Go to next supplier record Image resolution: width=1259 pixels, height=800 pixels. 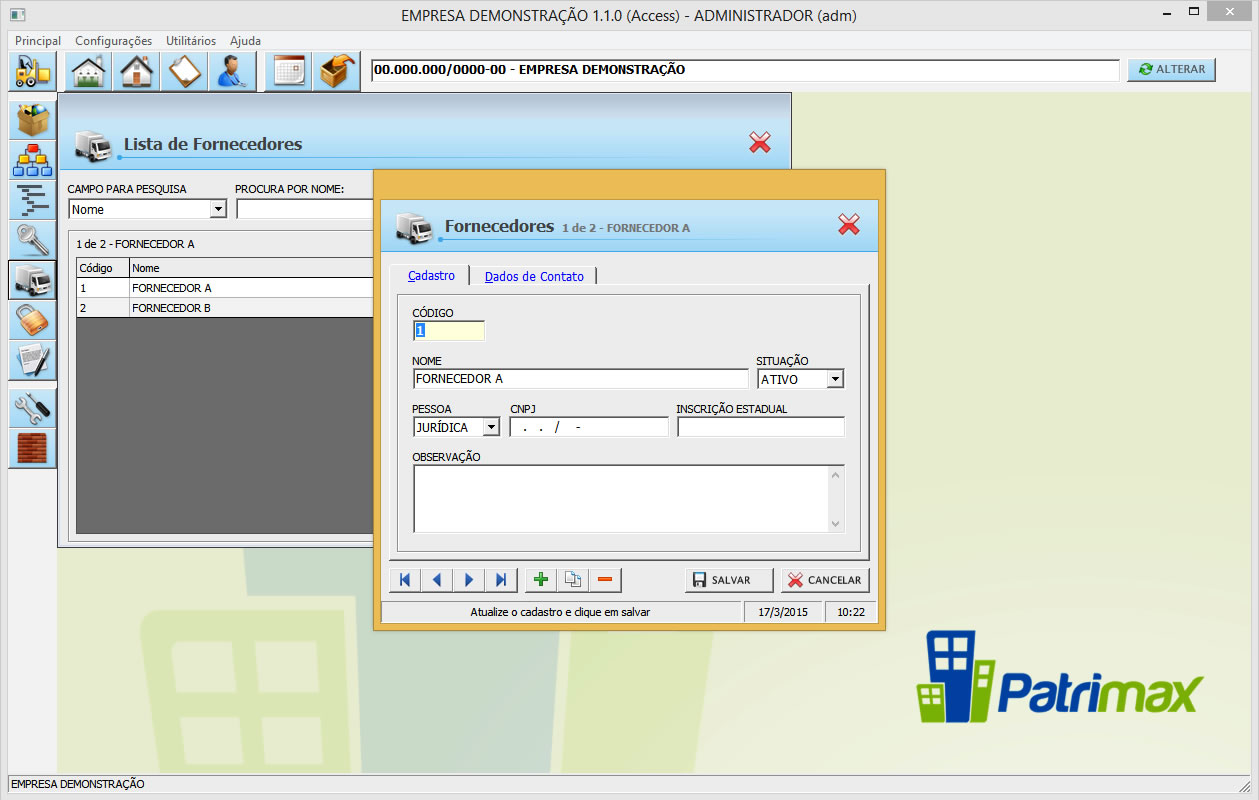coord(468,580)
